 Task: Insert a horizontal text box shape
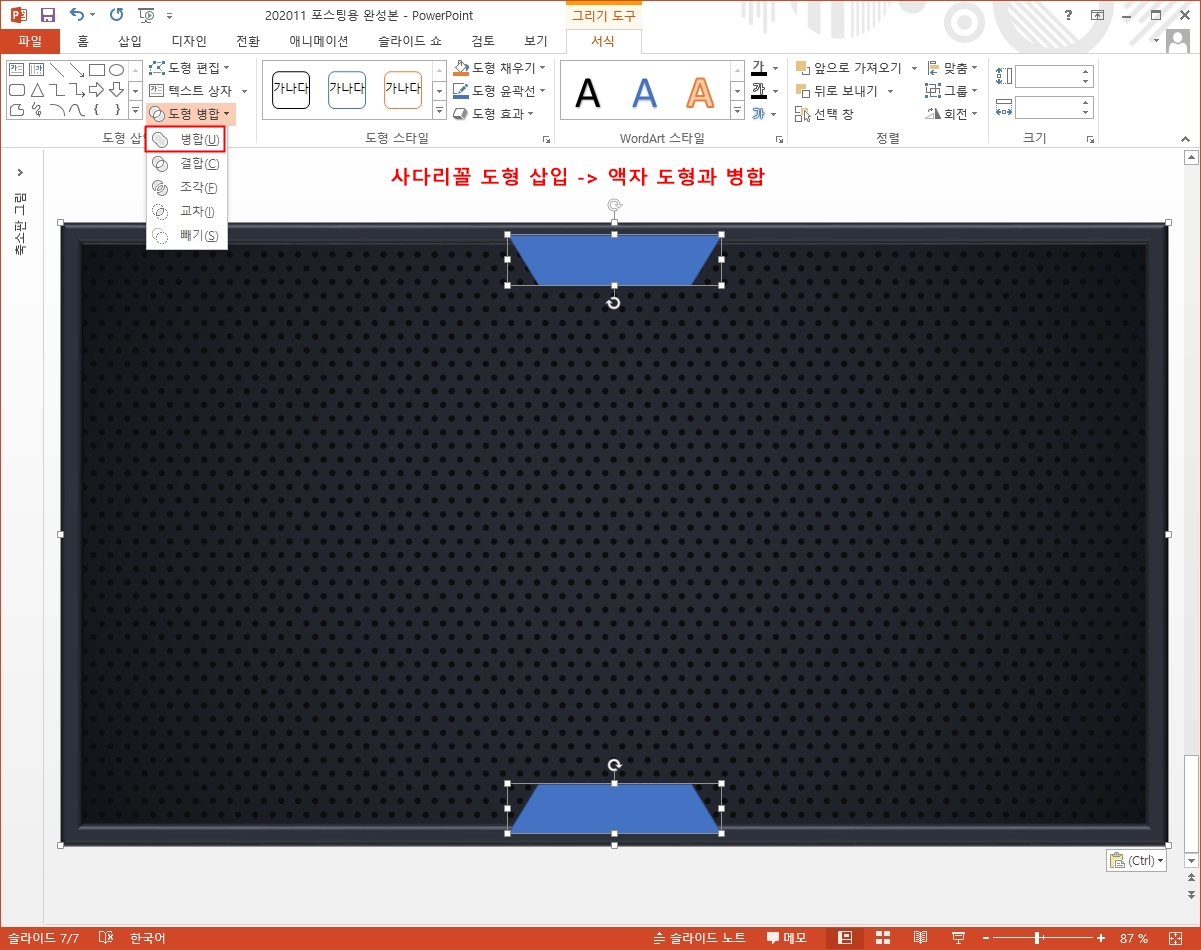[17, 70]
